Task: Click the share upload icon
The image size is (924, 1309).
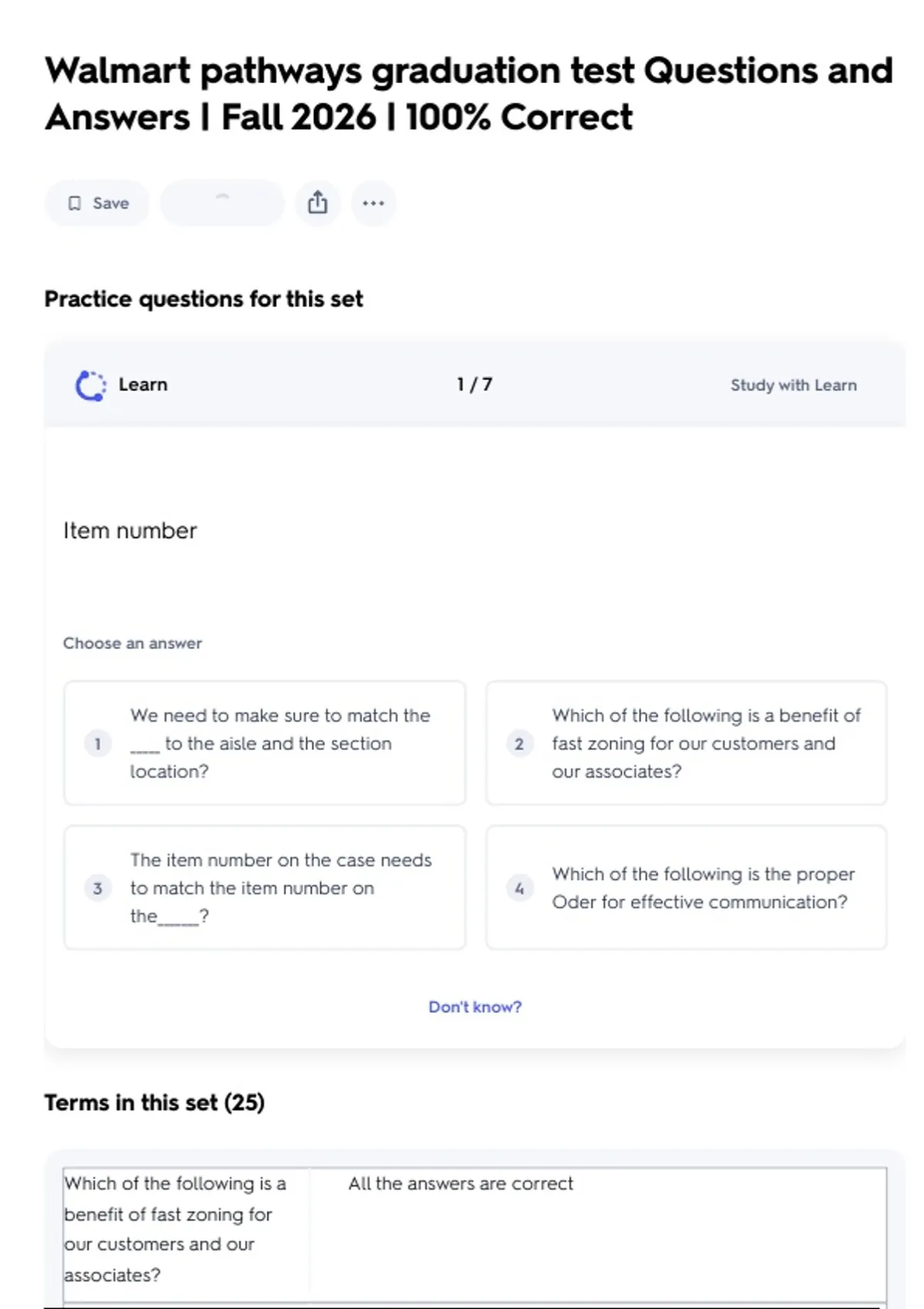Action: point(317,203)
